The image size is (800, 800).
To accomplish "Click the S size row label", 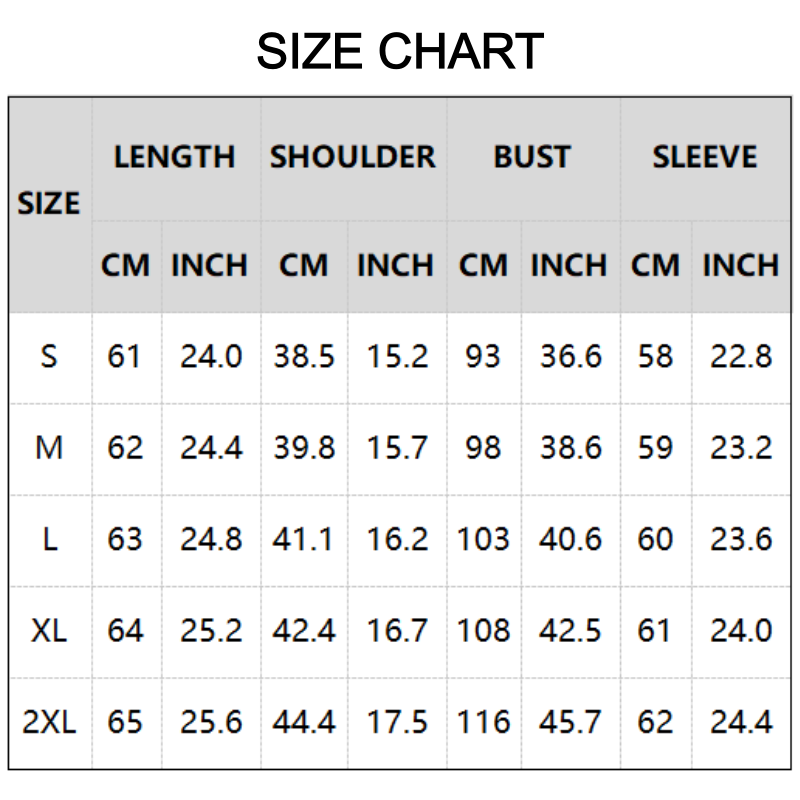I will click(x=49, y=357).
